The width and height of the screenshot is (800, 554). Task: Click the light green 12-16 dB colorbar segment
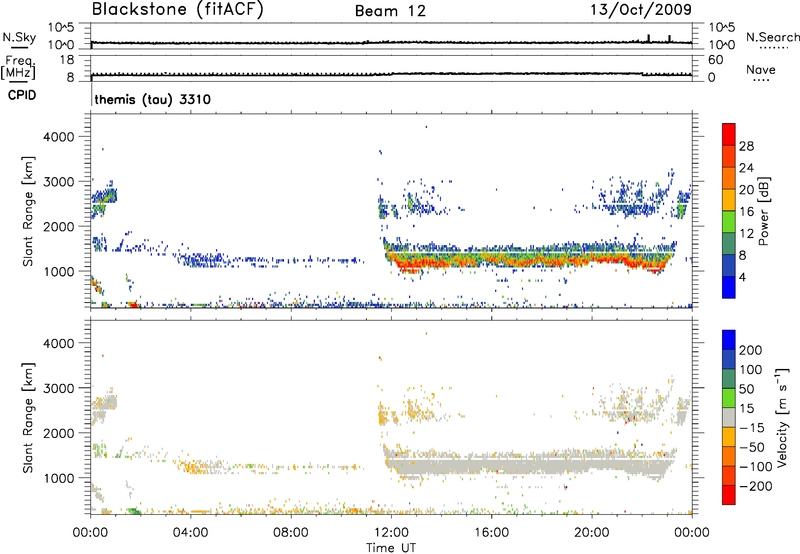pos(729,221)
